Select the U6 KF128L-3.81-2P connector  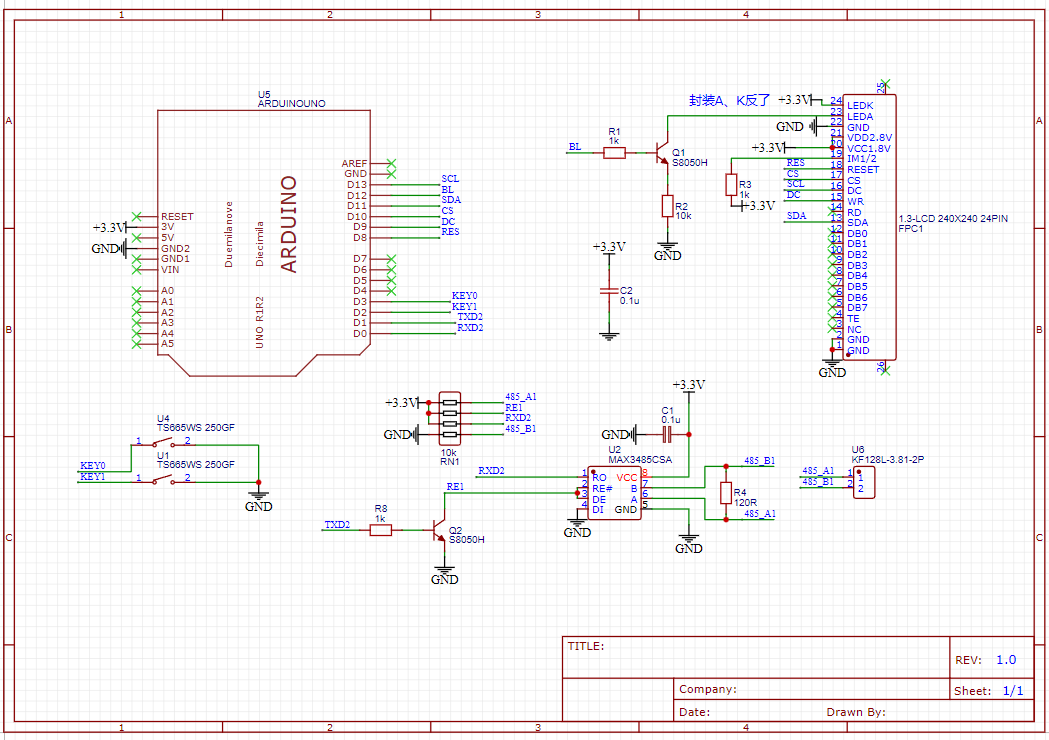pyautogui.click(x=863, y=482)
